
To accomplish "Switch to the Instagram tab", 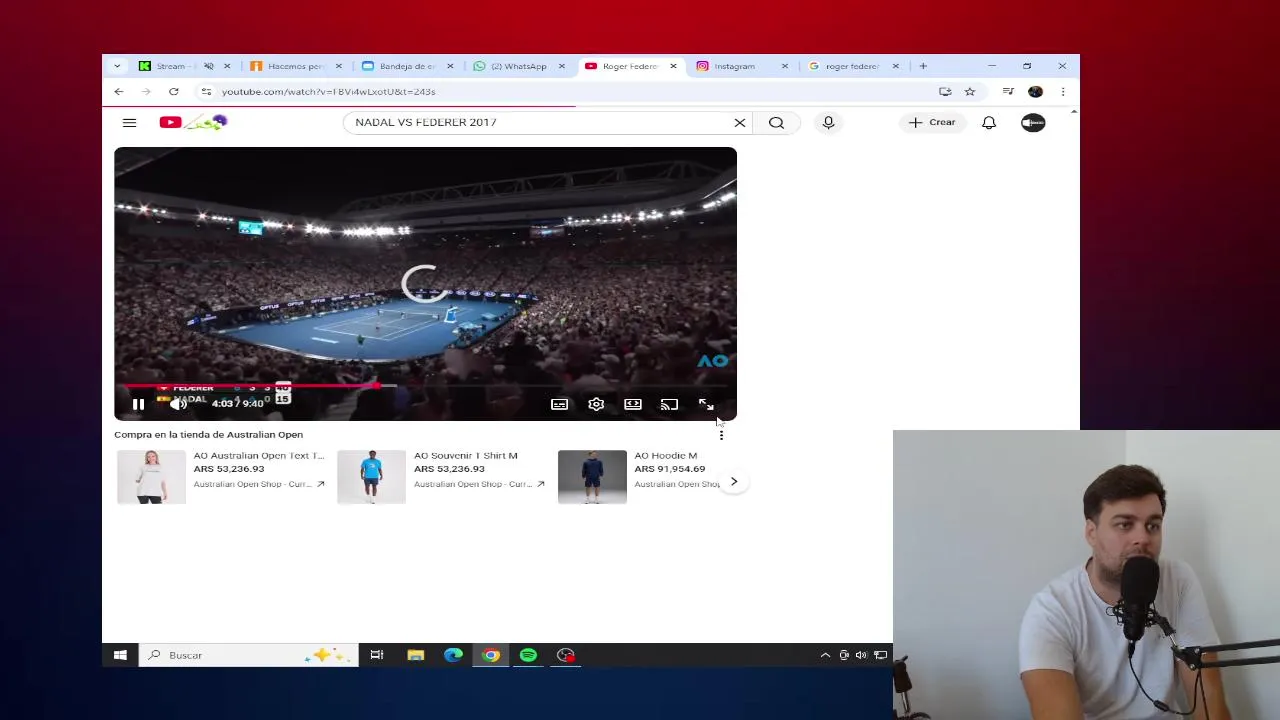I will (735, 66).
